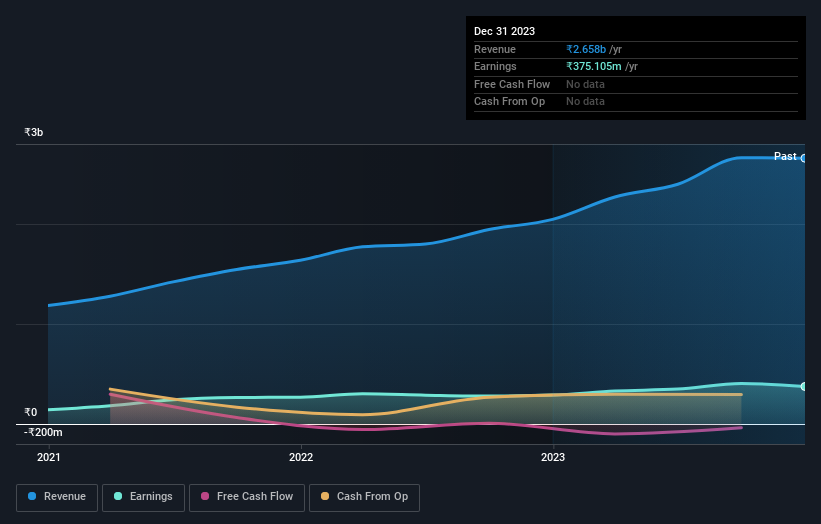The width and height of the screenshot is (821, 524).
Task: Click the Cash From Op label in tooltip
Action: pos(509,102)
